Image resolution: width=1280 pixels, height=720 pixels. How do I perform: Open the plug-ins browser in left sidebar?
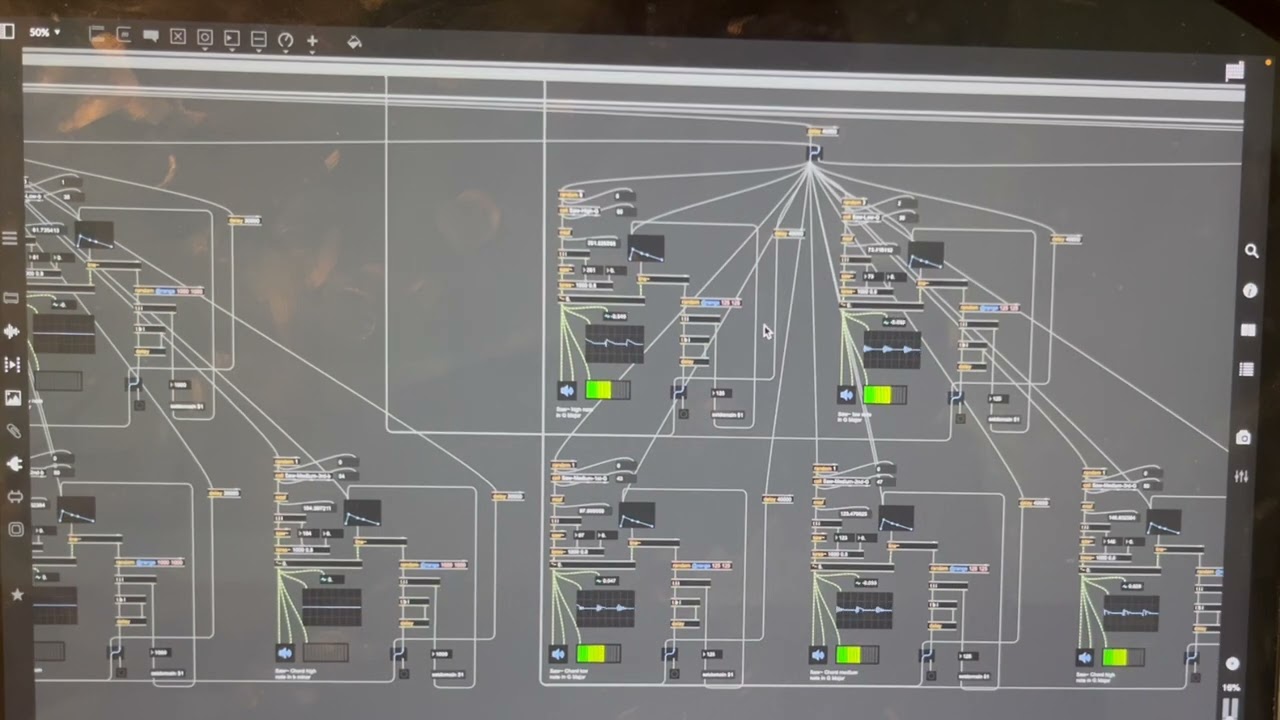pos(15,464)
